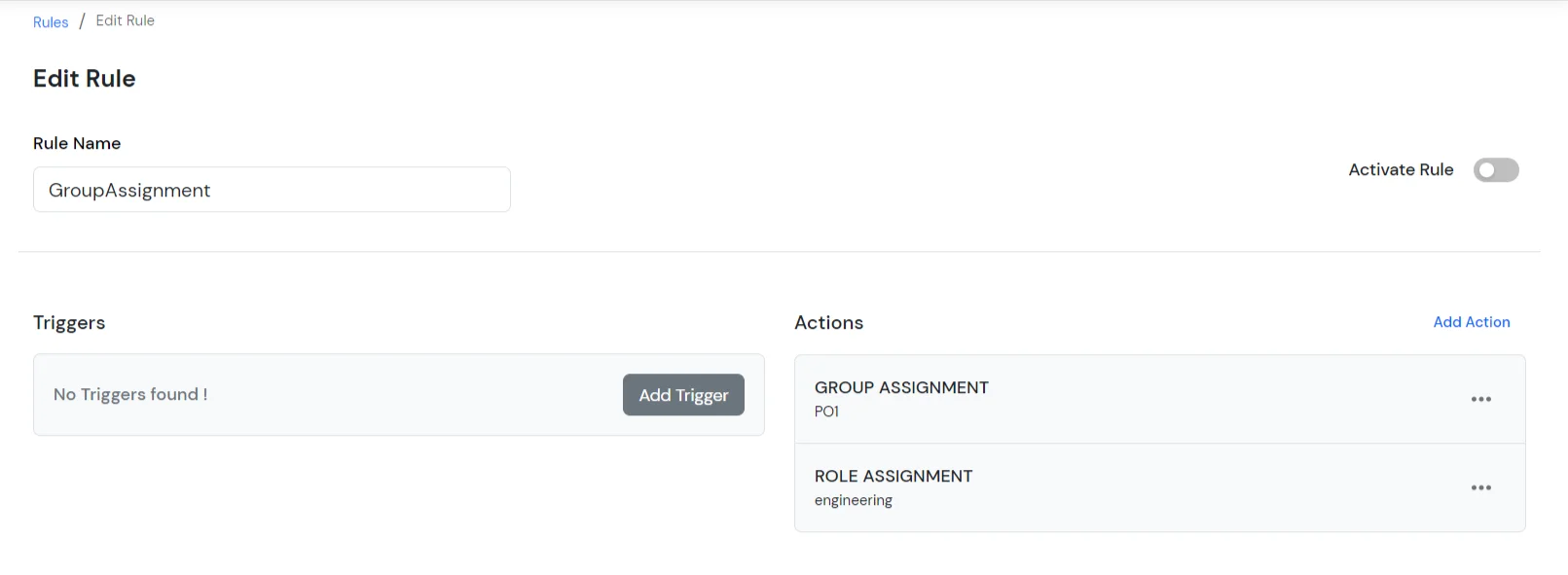This screenshot has width=1568, height=575.
Task: Select the GroupAssignment text in the name box
Action: [x=131, y=190]
